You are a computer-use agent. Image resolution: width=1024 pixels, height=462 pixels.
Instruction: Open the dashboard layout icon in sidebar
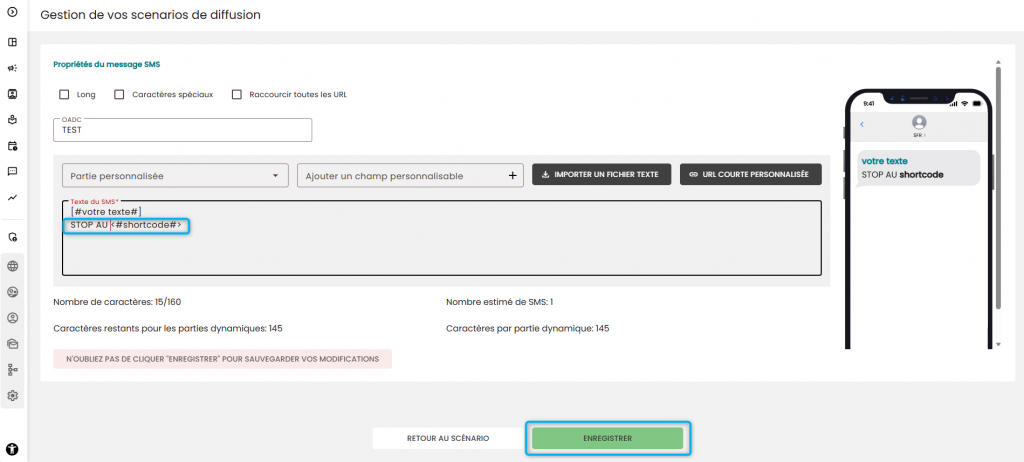pyautogui.click(x=12, y=42)
